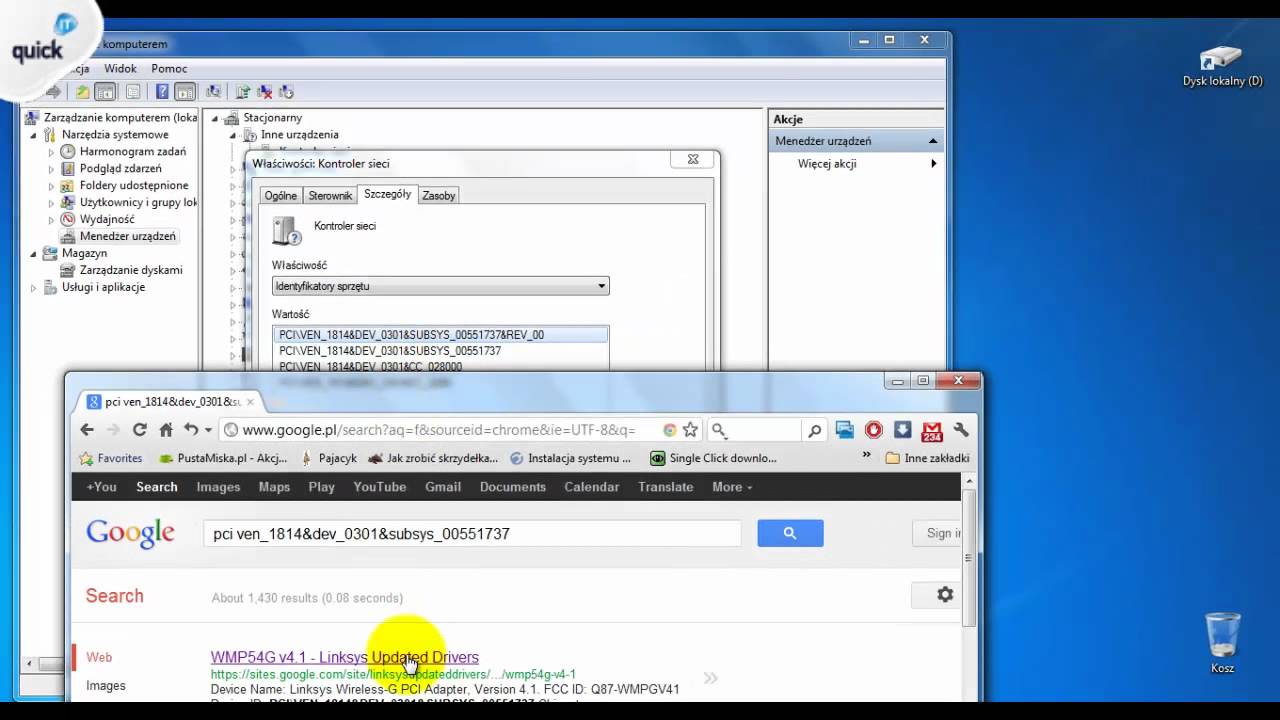The image size is (1280, 720).
Task: Switch to the Ogólne tab
Action: 280,195
